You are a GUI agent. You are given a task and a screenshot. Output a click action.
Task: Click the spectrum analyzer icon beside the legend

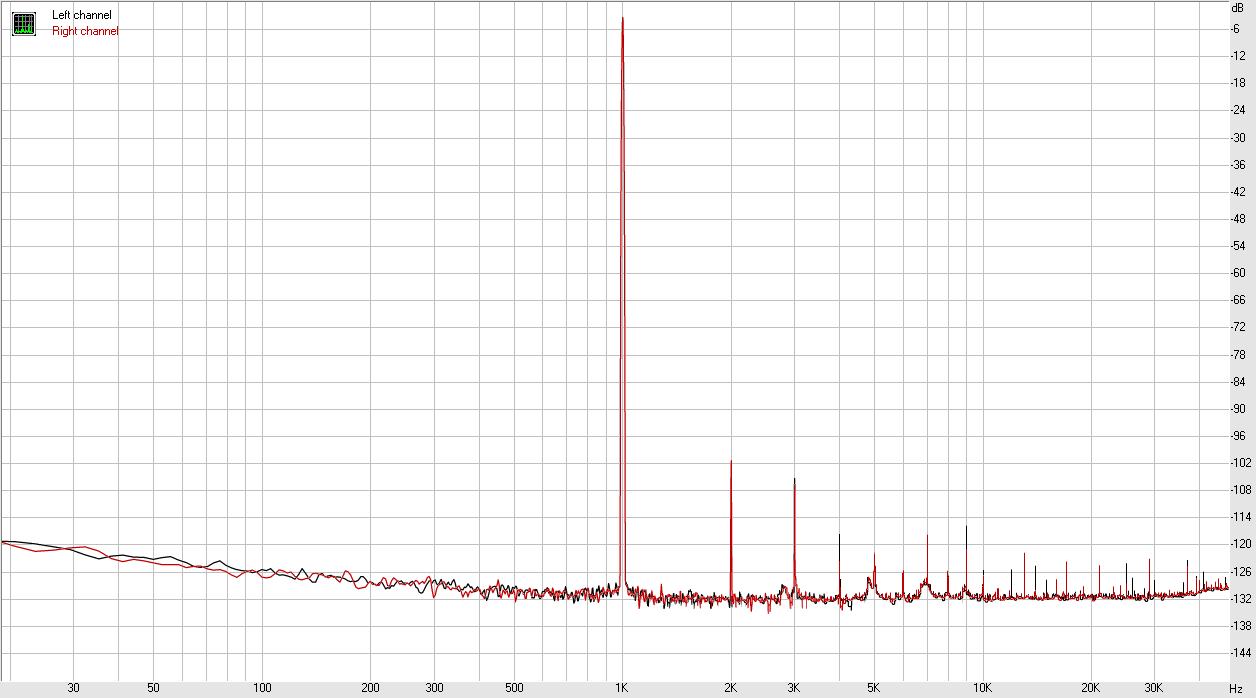point(24,23)
